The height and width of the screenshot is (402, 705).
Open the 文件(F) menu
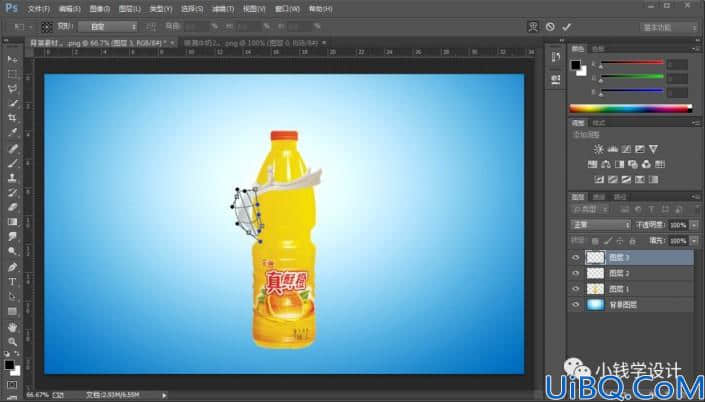pyautogui.click(x=39, y=9)
